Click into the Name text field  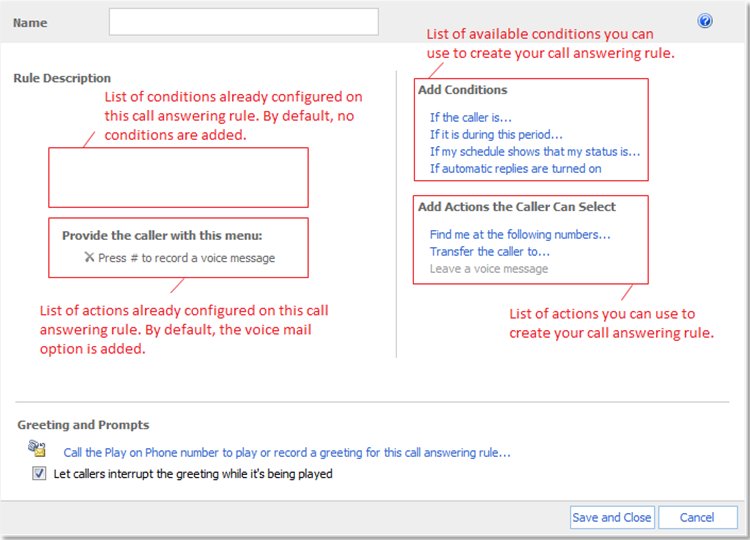[x=243, y=22]
